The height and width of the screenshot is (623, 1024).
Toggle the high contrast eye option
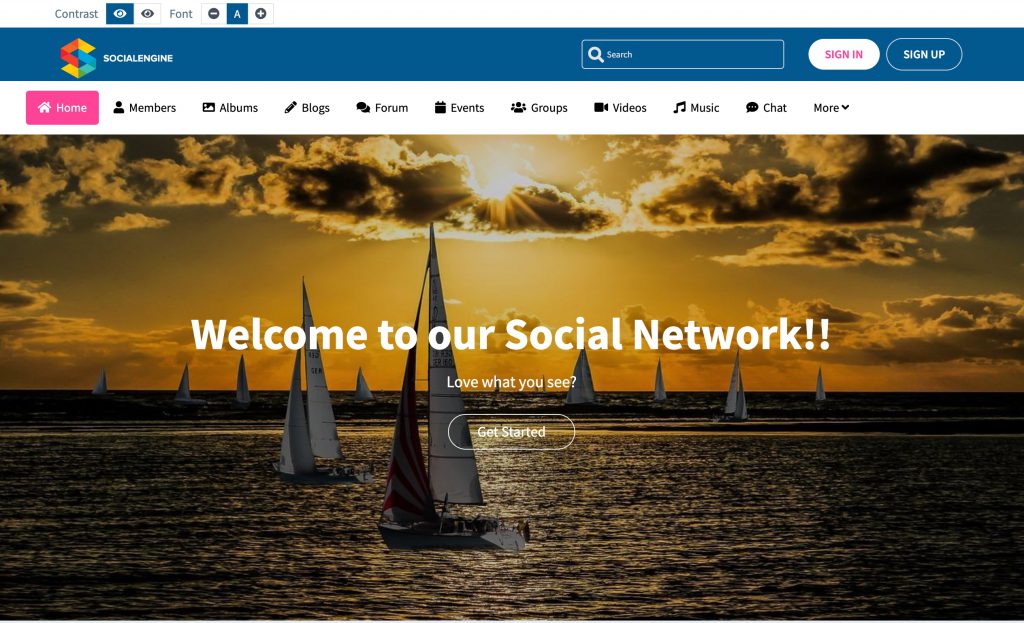148,14
